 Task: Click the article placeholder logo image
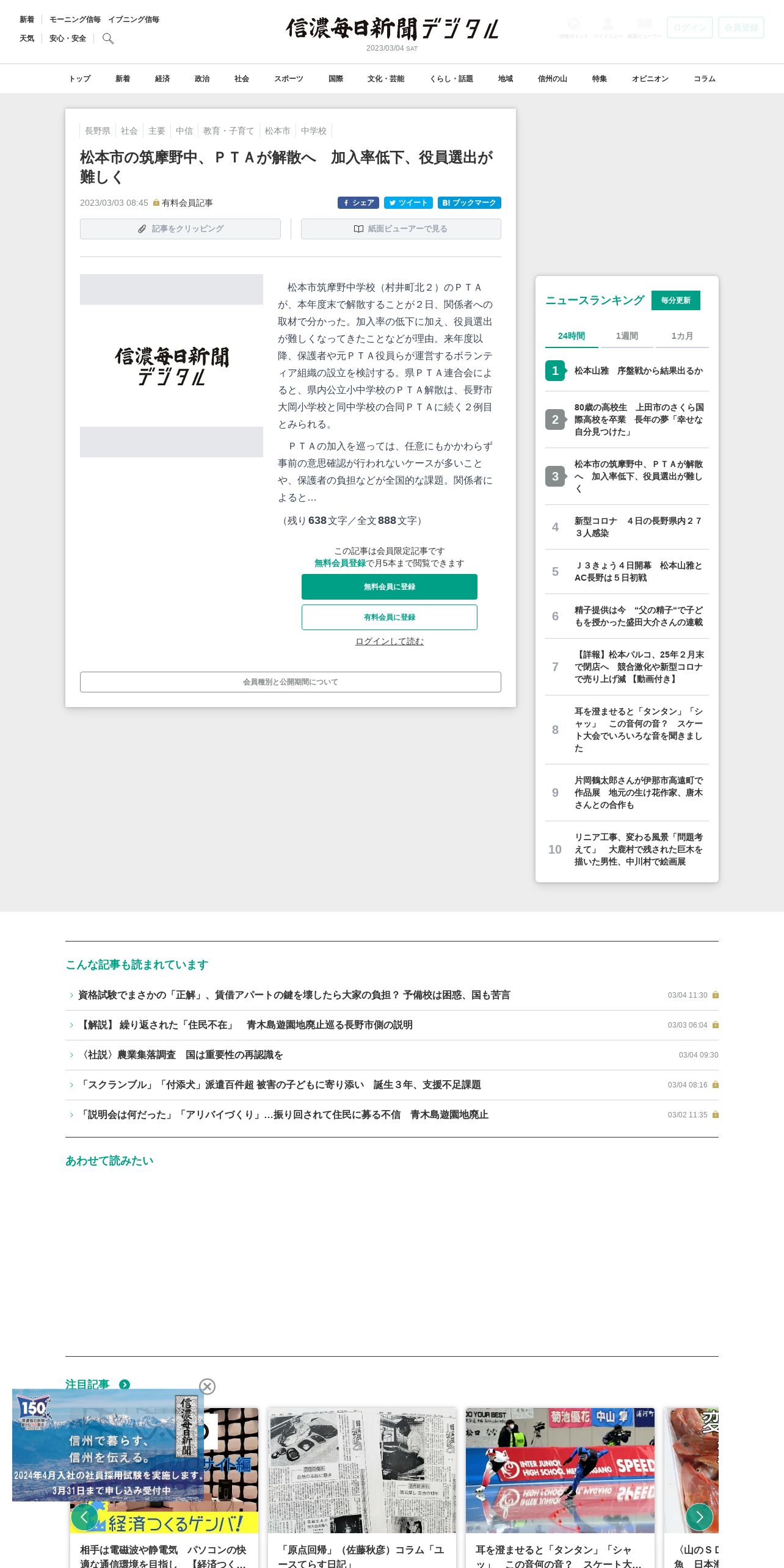tap(172, 366)
